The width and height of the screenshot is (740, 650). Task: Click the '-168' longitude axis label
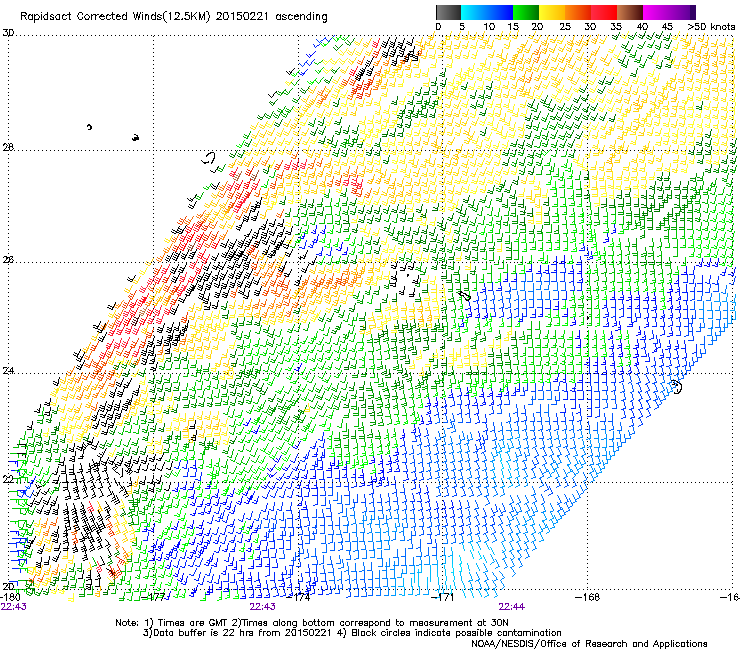click(x=588, y=597)
